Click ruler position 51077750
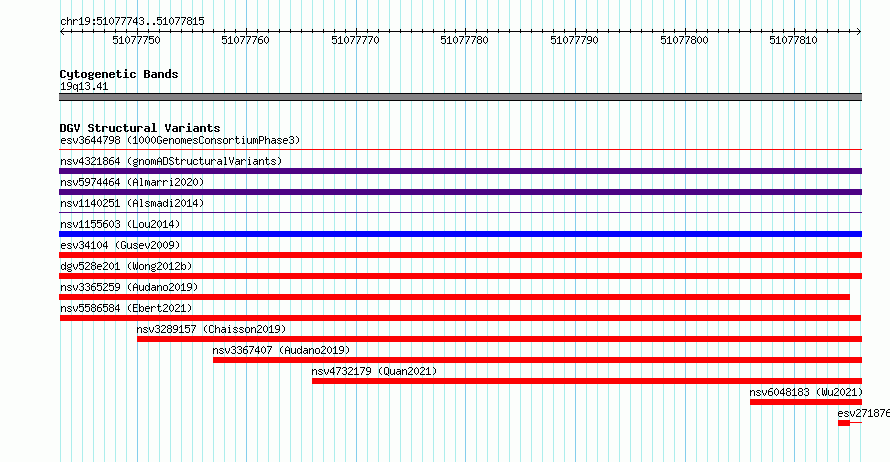The image size is (890, 462). pos(136,40)
